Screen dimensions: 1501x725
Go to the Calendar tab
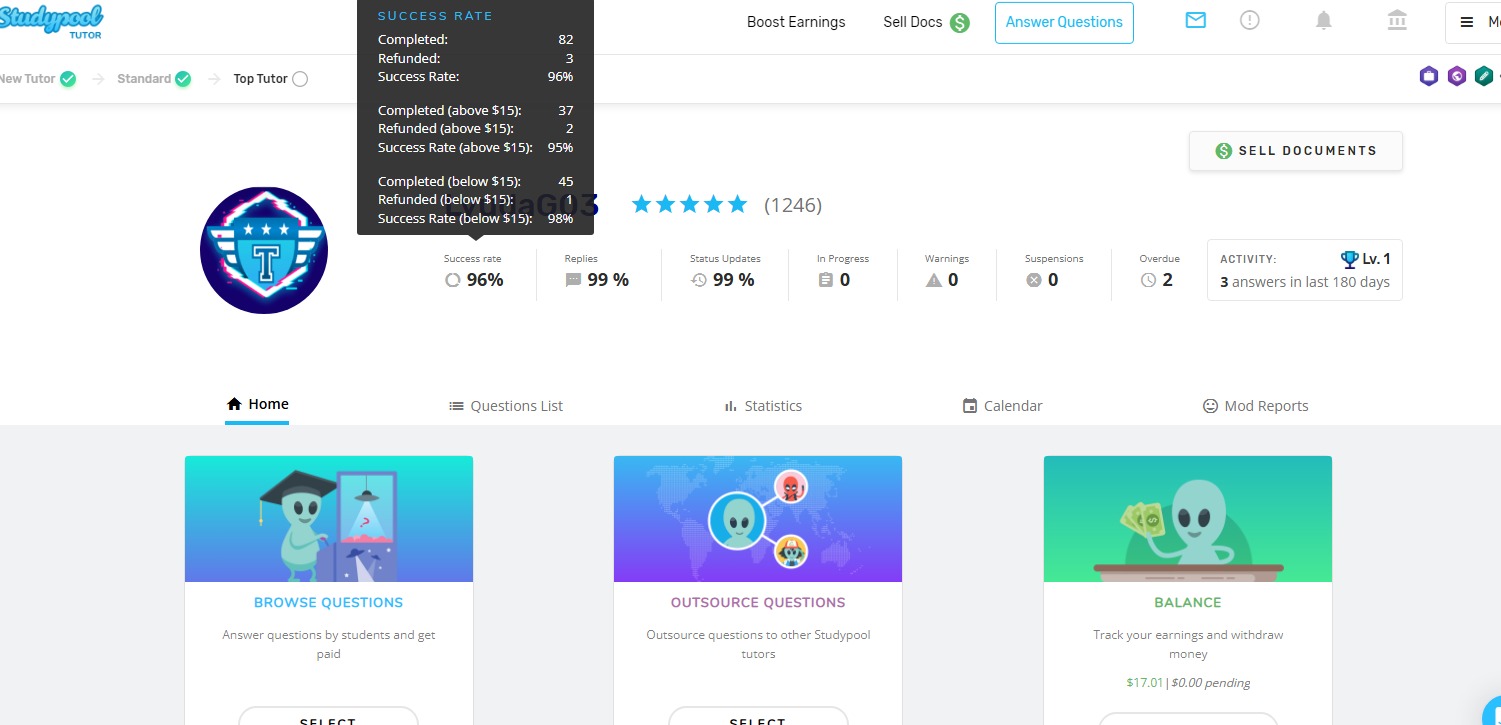pyautogui.click(x=1002, y=406)
